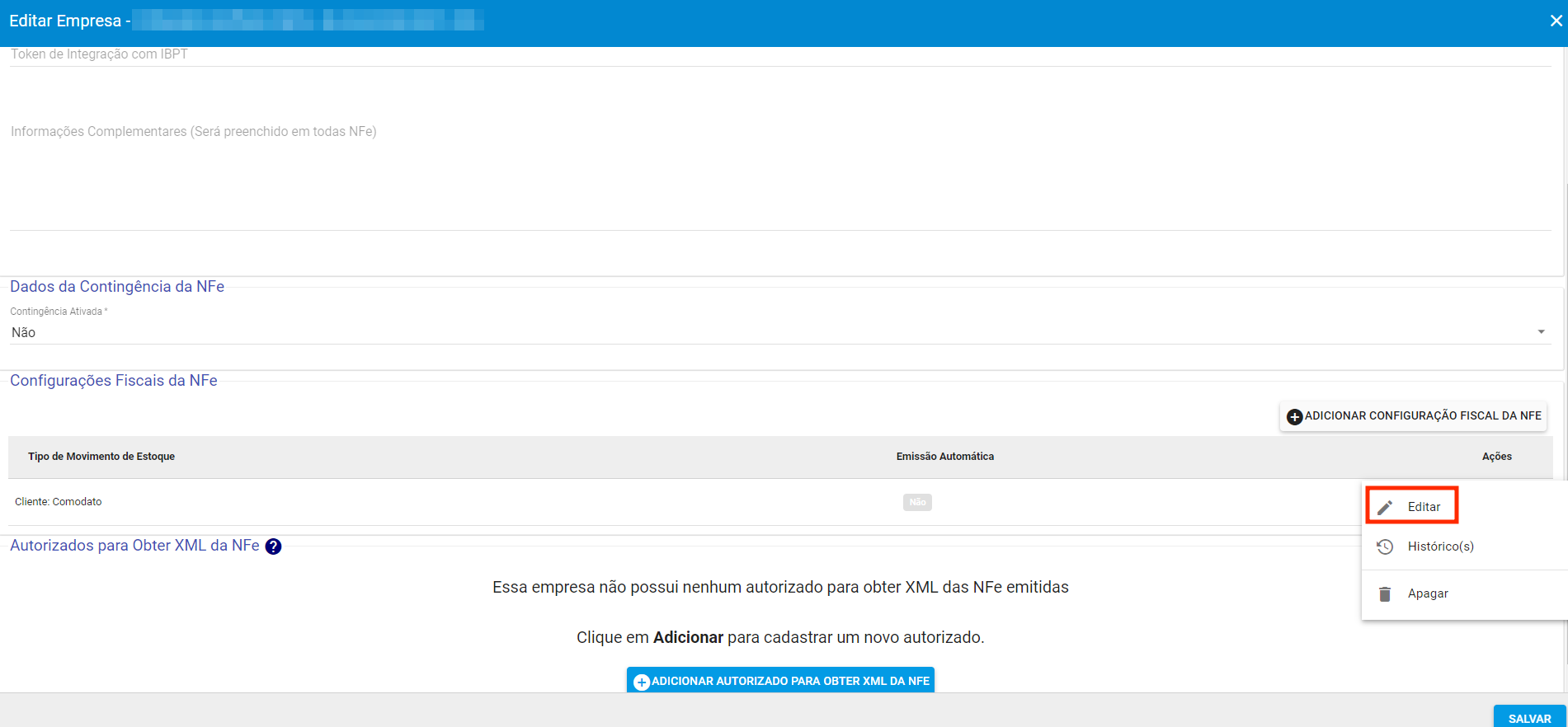
Task: Choose Histórico(s) from the menu
Action: pos(1465,546)
